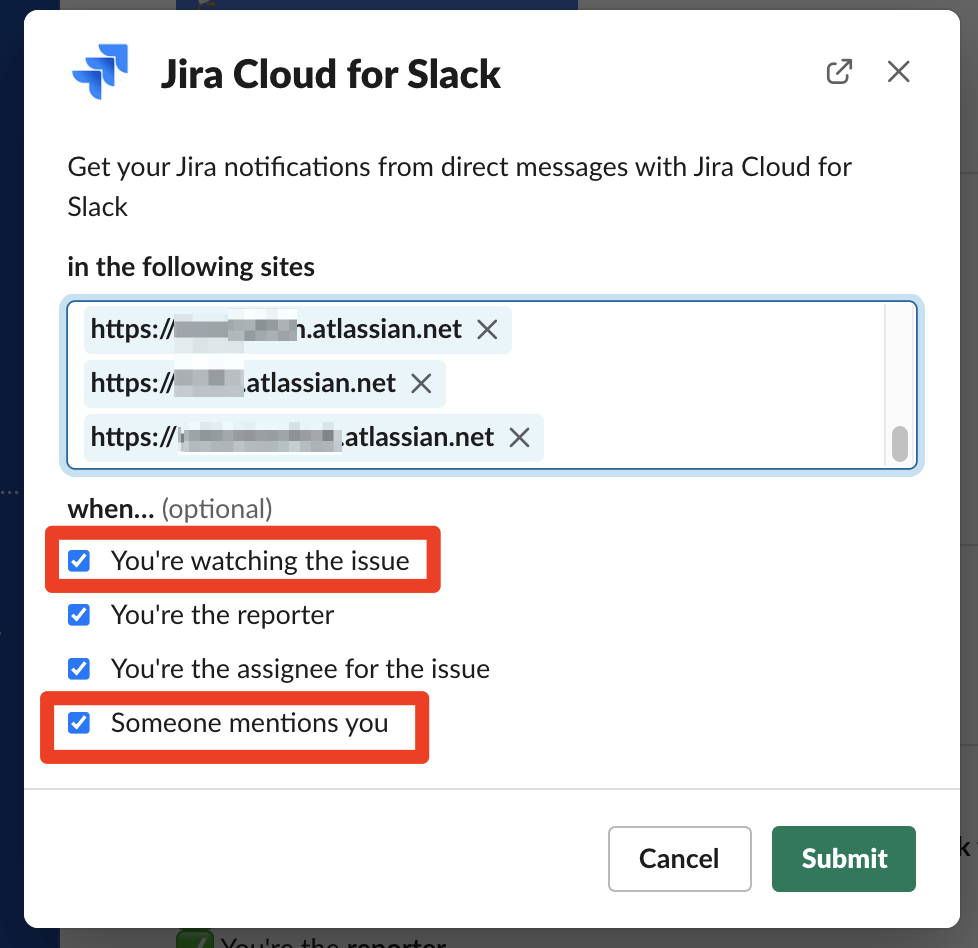Cancel the notification settings dialog

(x=679, y=859)
